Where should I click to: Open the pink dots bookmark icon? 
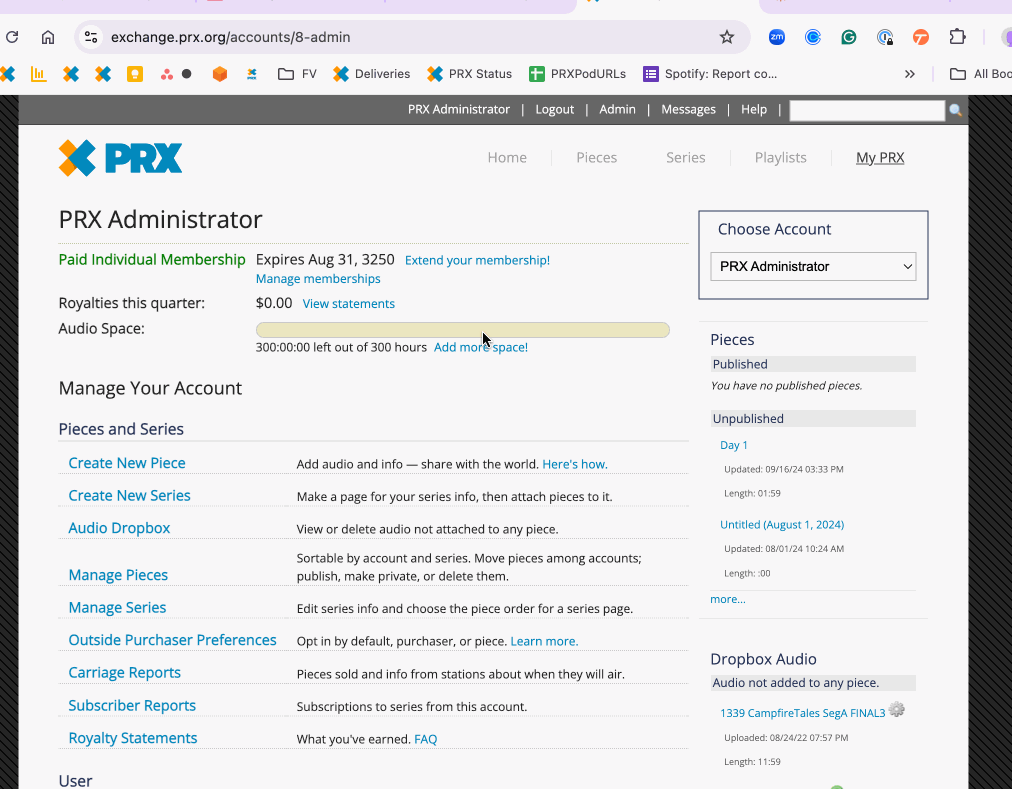(x=167, y=74)
